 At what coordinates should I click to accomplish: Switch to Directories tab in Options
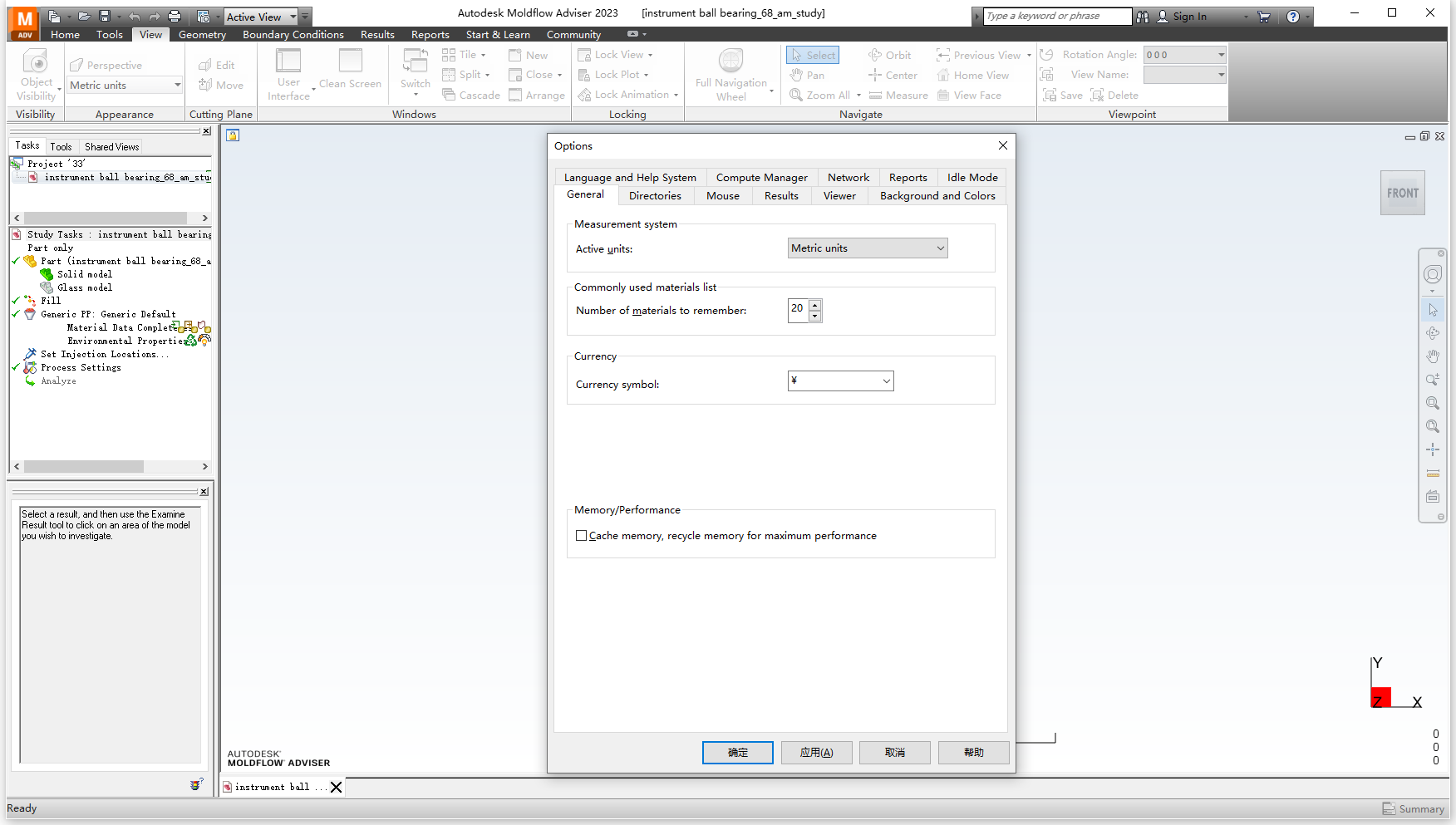tap(655, 196)
